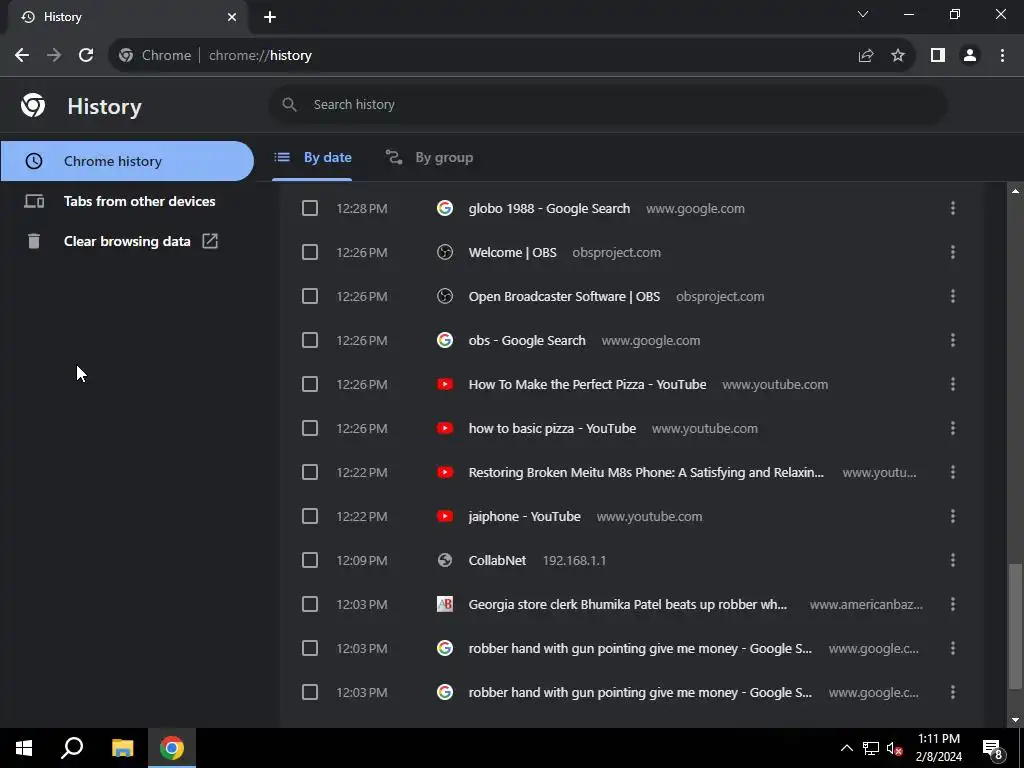The height and width of the screenshot is (768, 1024).
Task: Open the globo 1988 - Google Search link
Action: (x=549, y=208)
